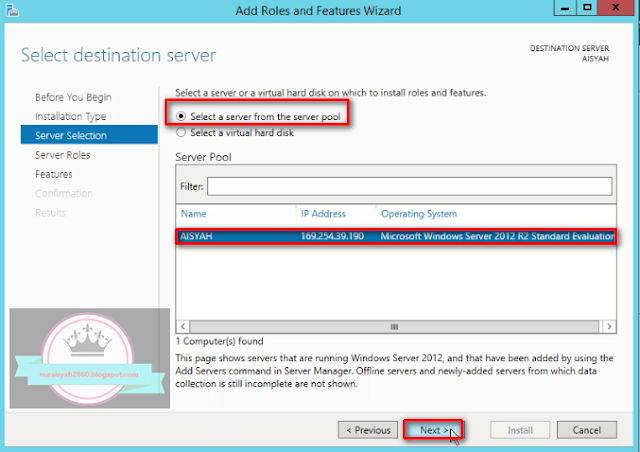Click the '1 Computer(s) found' text
640x452 pixels.
[219, 341]
